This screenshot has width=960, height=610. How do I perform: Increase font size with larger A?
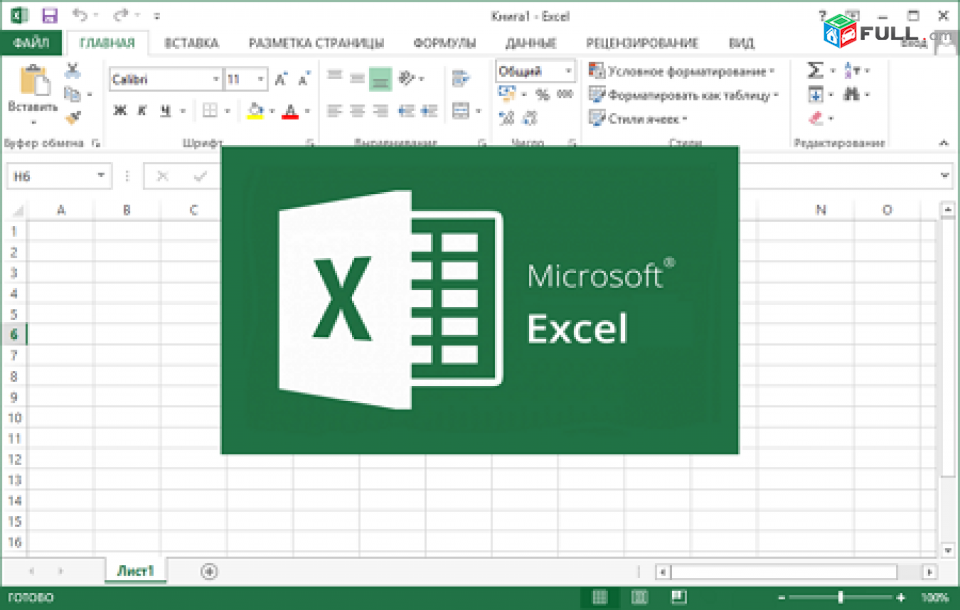281,79
